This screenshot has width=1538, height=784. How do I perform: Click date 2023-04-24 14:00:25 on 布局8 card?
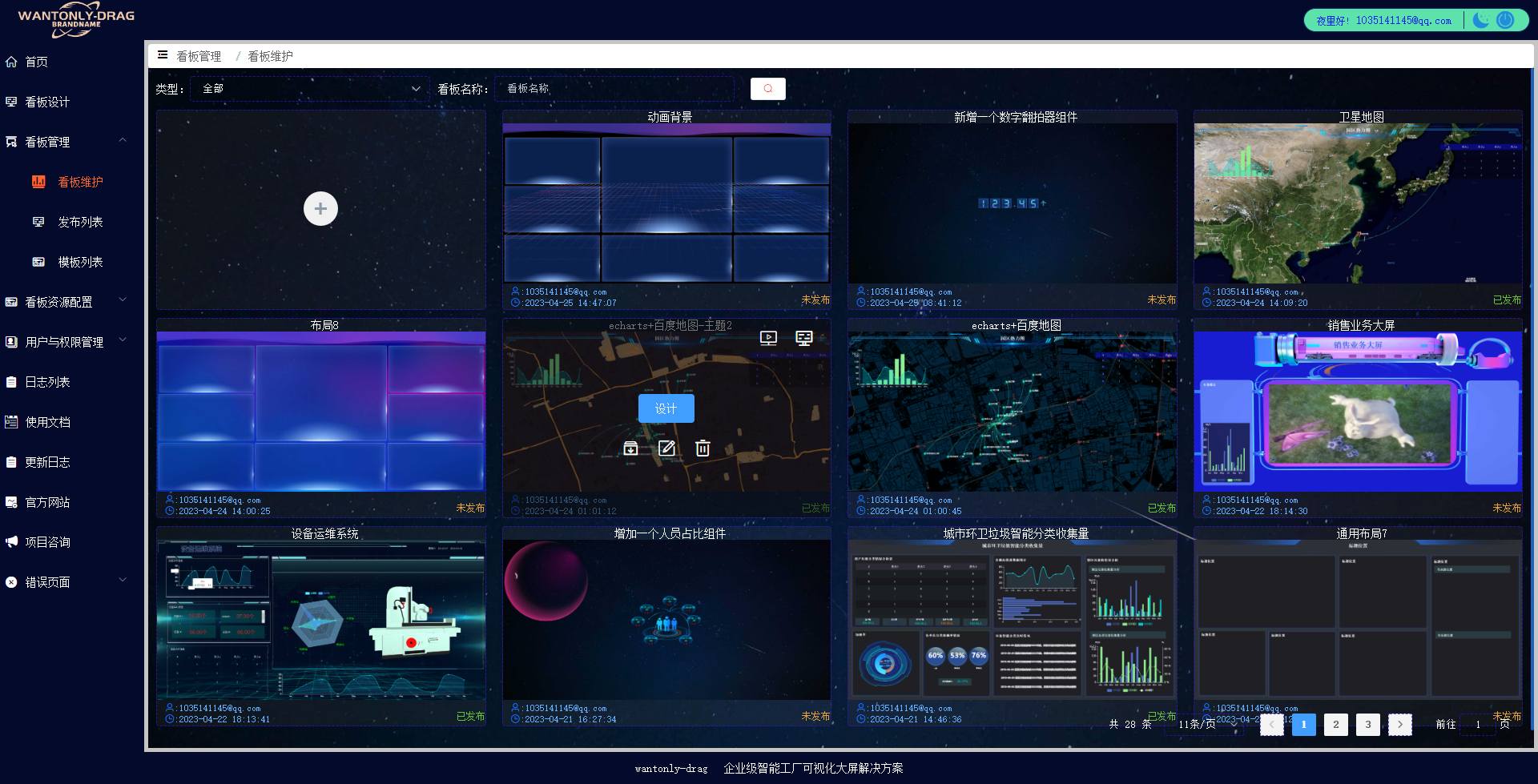pos(224,511)
